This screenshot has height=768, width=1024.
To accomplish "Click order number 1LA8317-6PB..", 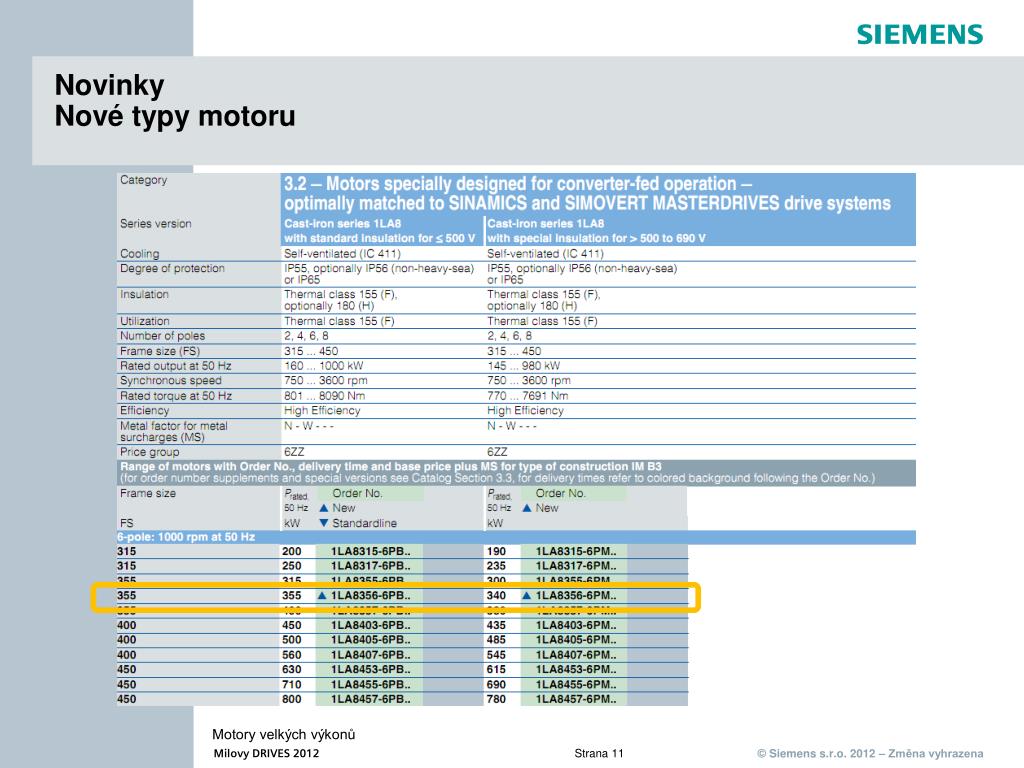I will tap(371, 566).
